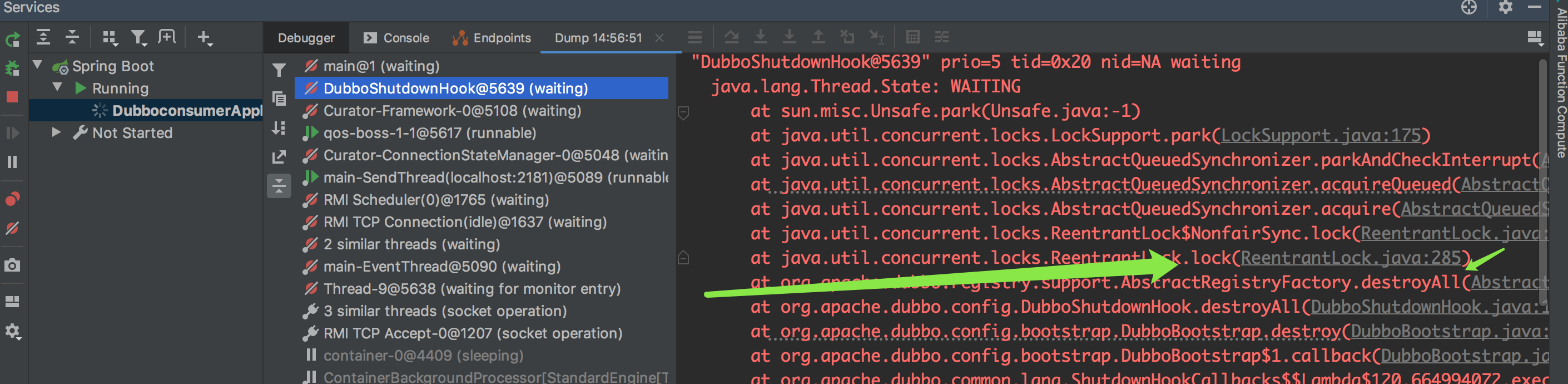Open the view breakpoints dialog
The image size is (1568, 384).
tap(13, 199)
